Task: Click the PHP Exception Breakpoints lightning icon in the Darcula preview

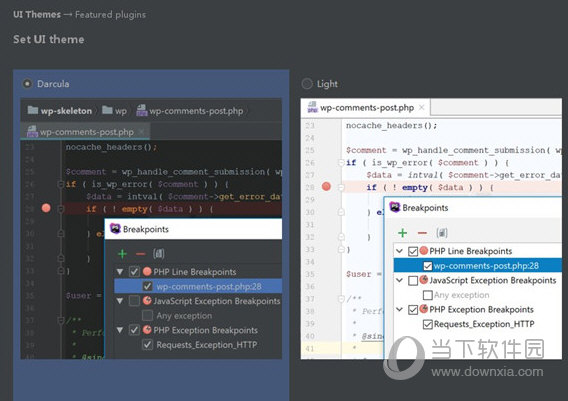Action: (147, 330)
